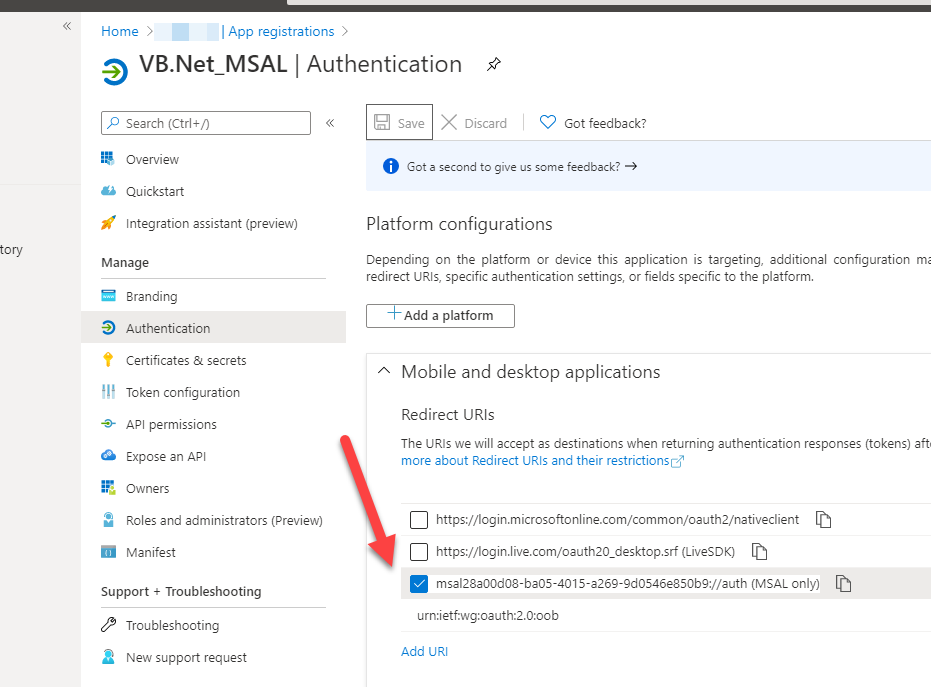Click App registrations breadcrumb link
Screen dimensions: 931x687
(x=281, y=31)
